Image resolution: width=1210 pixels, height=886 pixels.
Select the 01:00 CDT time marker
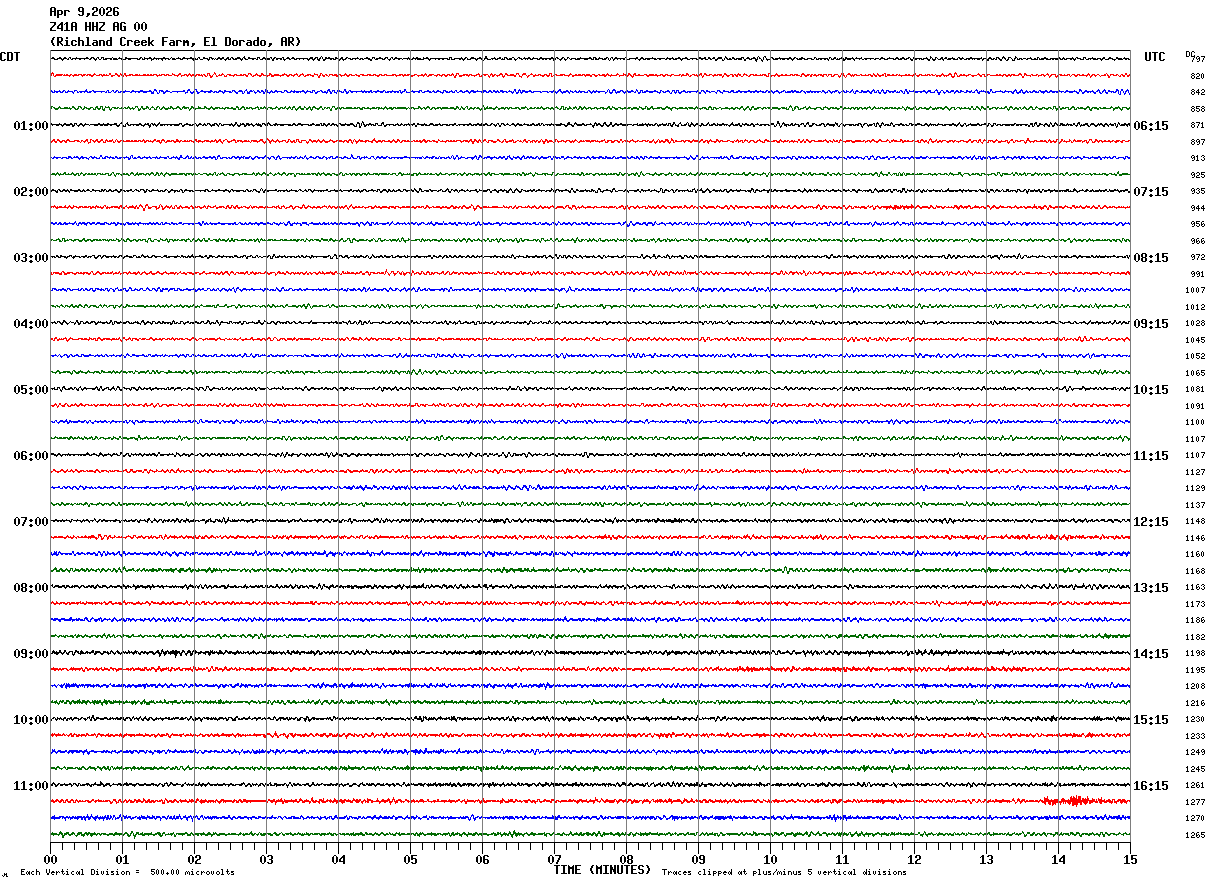(x=30, y=126)
